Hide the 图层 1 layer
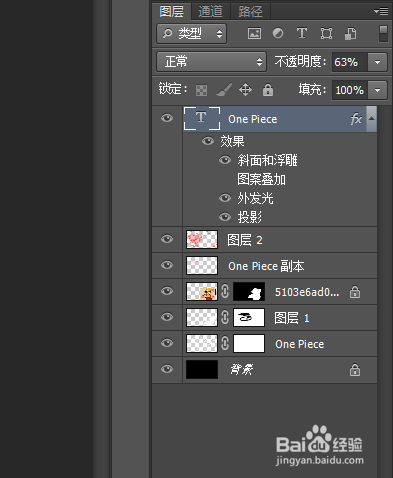The image size is (393, 478). [x=167, y=317]
